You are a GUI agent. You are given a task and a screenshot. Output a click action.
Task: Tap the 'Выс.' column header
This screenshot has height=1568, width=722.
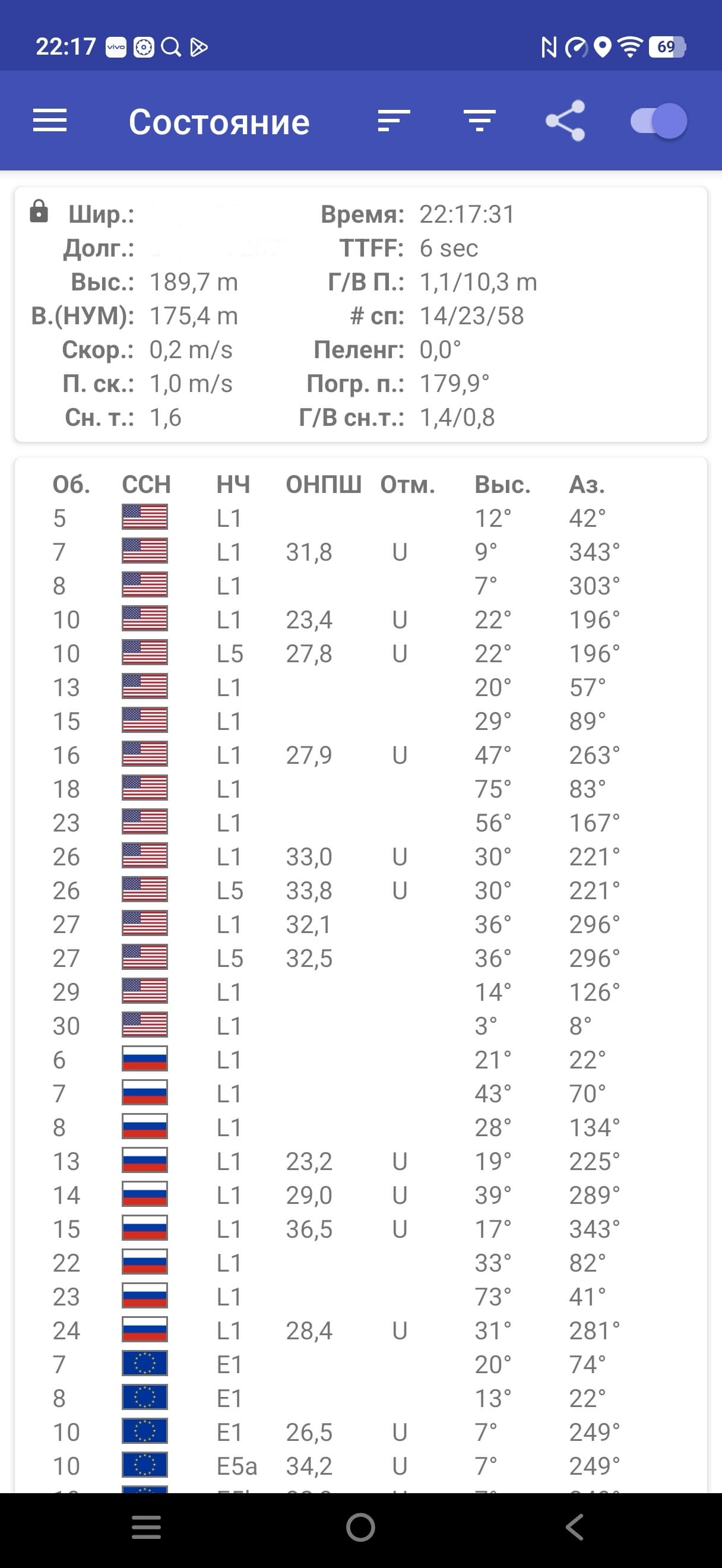[x=502, y=485]
